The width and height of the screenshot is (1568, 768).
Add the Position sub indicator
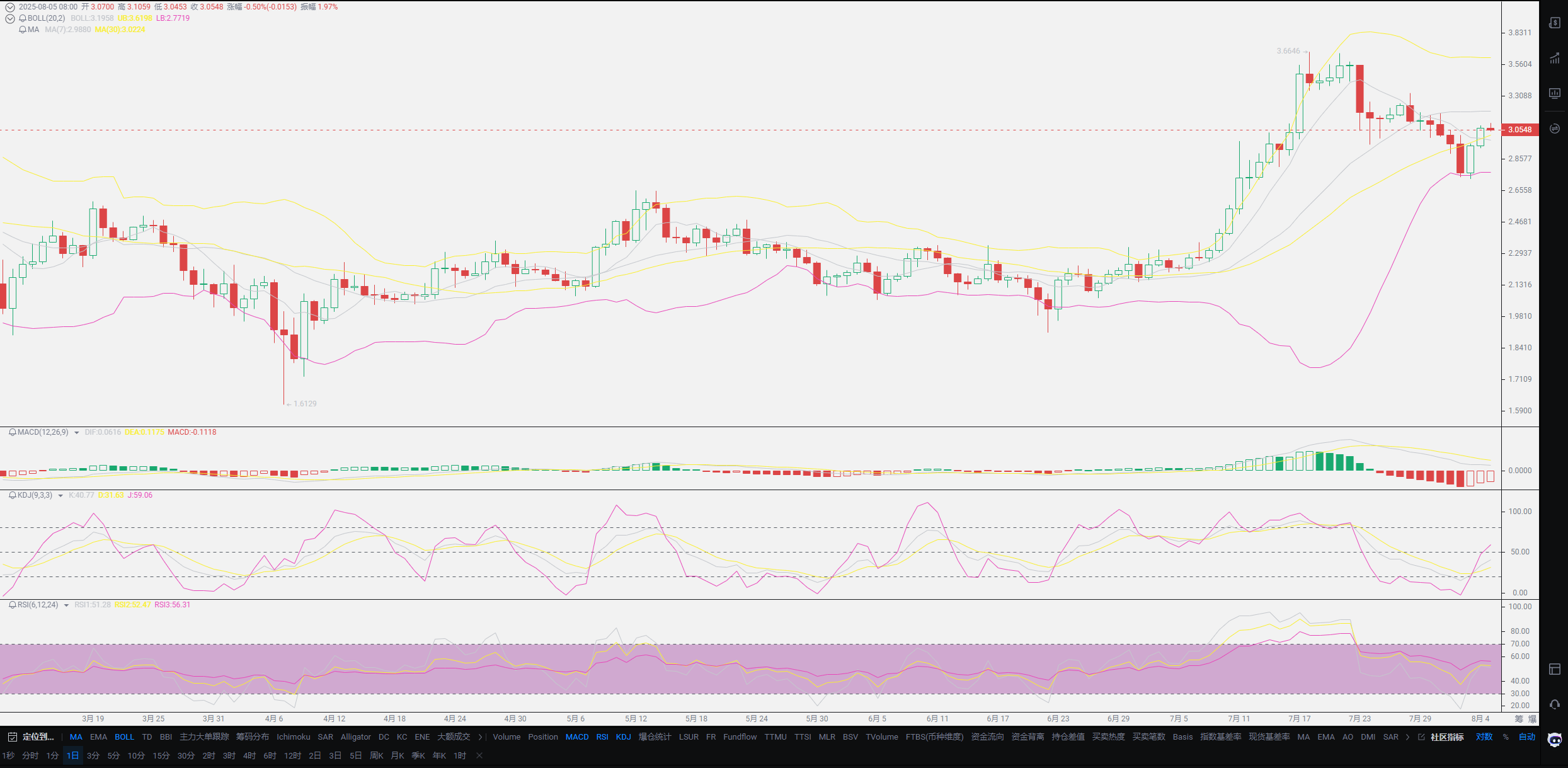pos(543,737)
